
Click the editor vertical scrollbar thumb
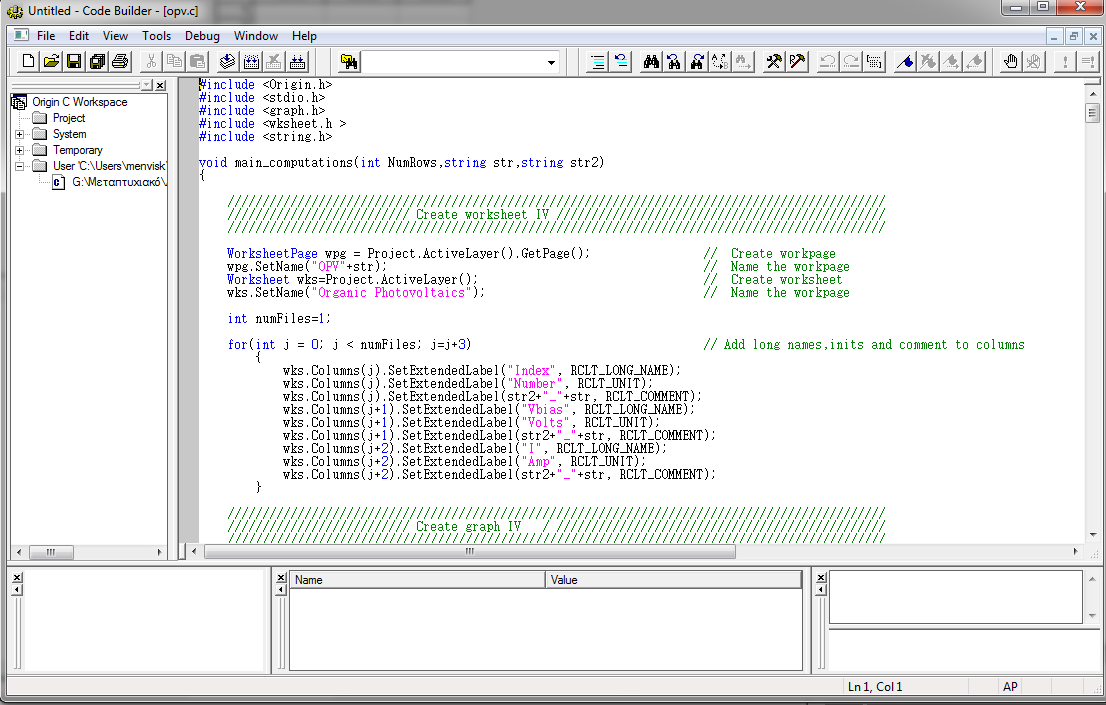(1093, 113)
